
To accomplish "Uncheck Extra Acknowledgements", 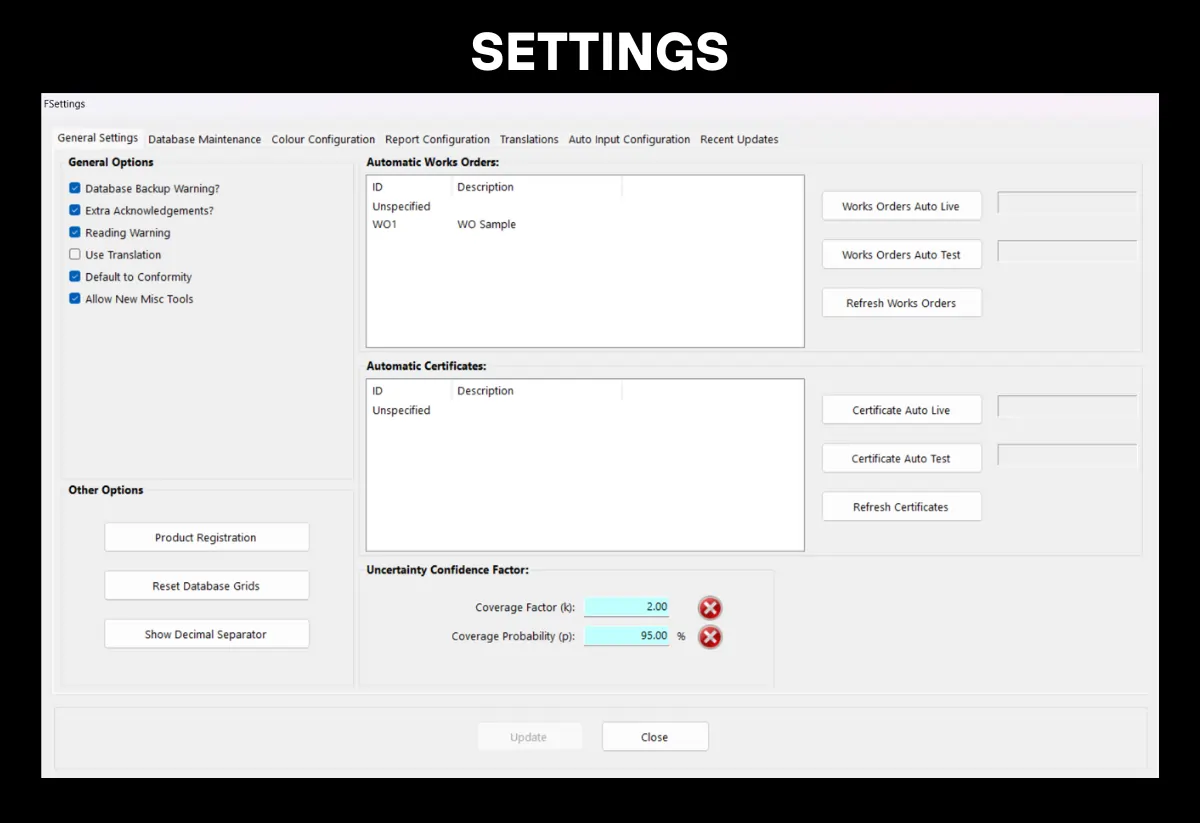I will [74, 210].
